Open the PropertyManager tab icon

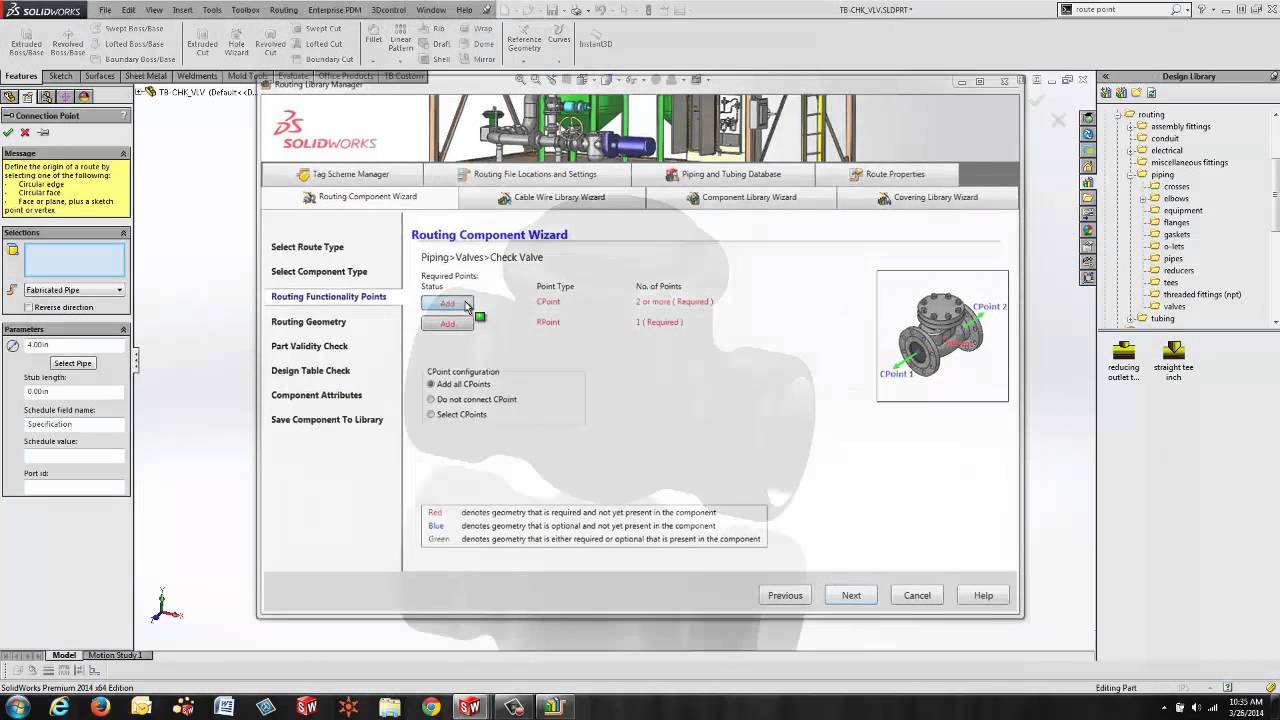point(28,97)
